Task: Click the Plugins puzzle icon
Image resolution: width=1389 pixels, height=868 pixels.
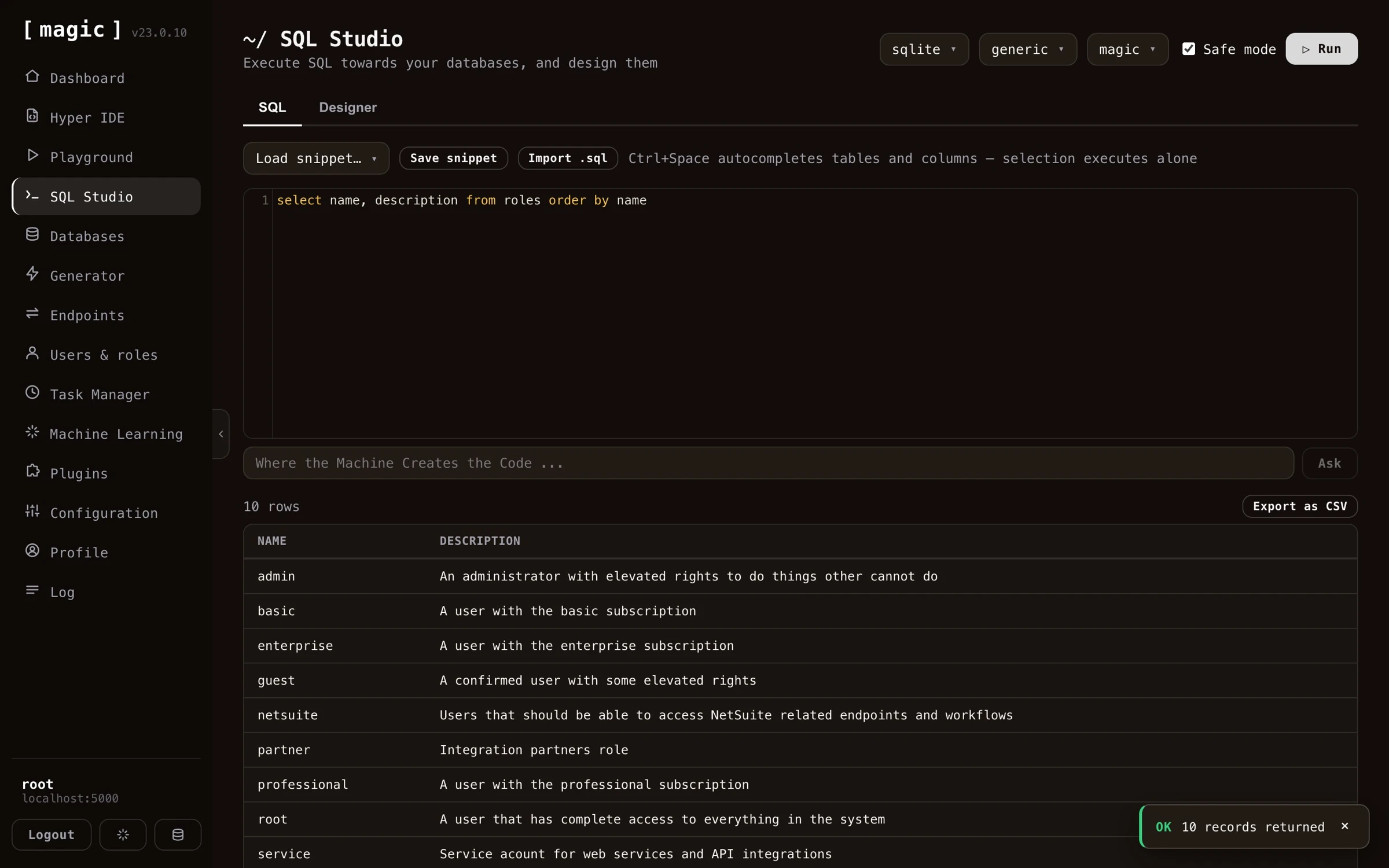Action: (32, 472)
